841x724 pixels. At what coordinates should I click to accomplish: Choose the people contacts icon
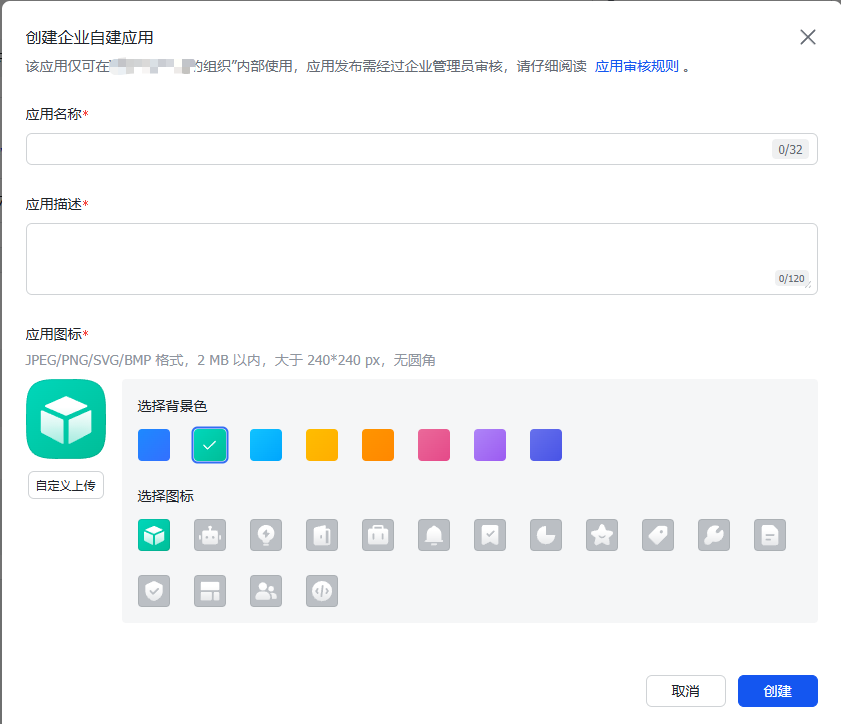265,591
